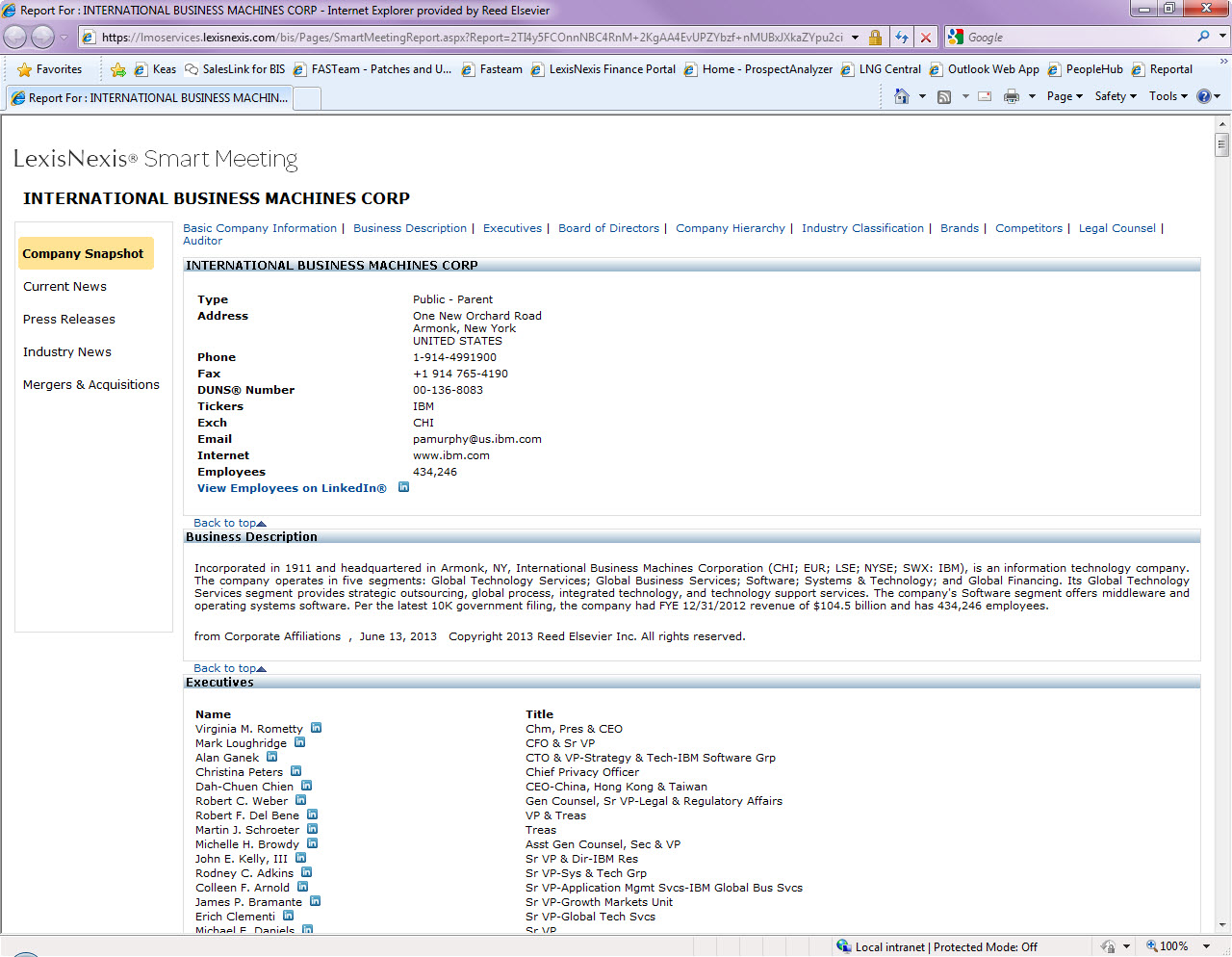Click the www.ibm.com Internet value
The width and height of the screenshot is (1232, 957).
tap(451, 455)
